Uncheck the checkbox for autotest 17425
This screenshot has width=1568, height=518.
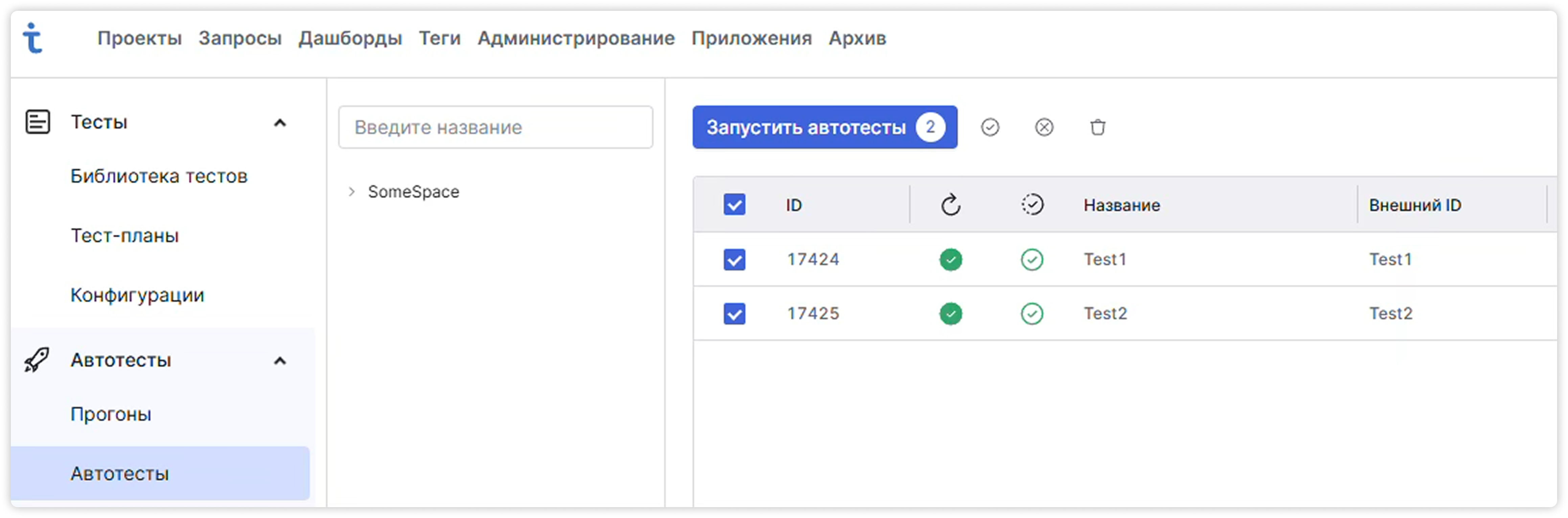pos(734,313)
